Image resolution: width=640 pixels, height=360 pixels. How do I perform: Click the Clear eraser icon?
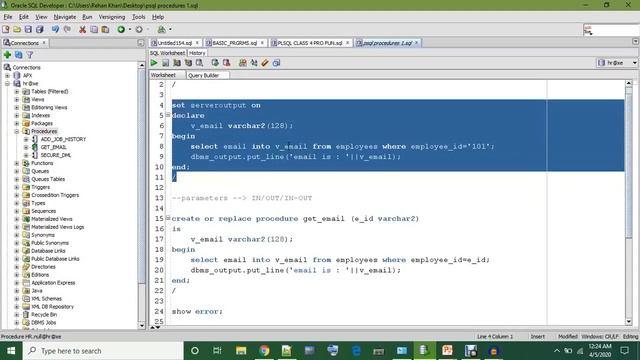coord(265,63)
